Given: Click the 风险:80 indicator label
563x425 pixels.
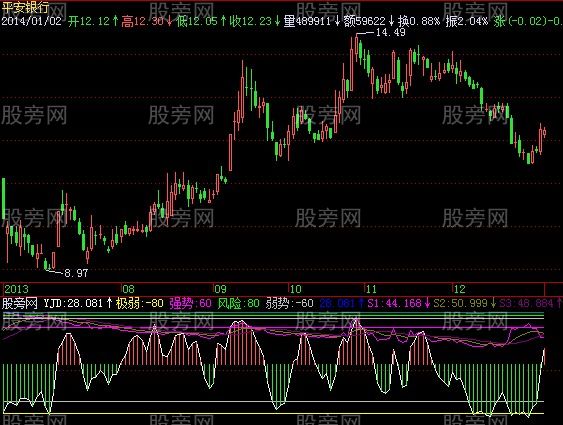Looking at the screenshot, I should tap(238, 303).
